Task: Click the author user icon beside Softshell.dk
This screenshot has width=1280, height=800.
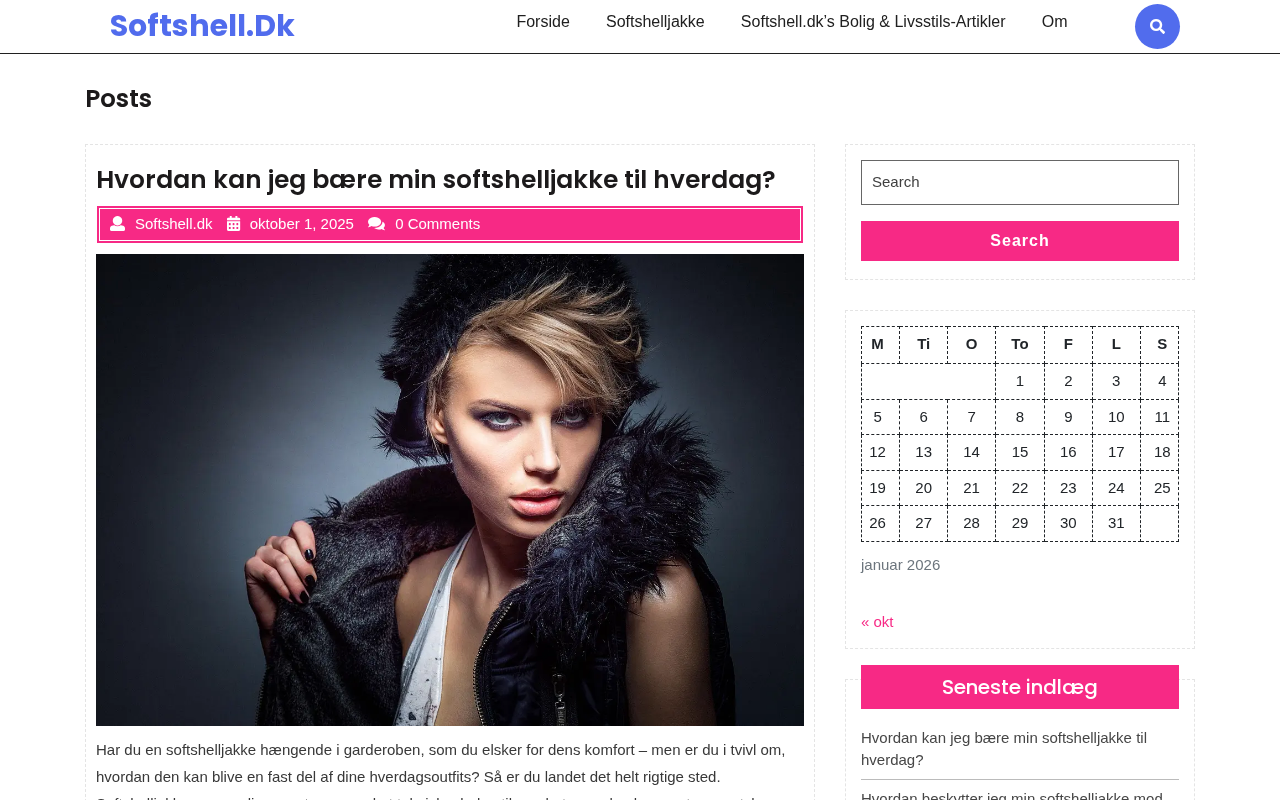Action: point(117,224)
